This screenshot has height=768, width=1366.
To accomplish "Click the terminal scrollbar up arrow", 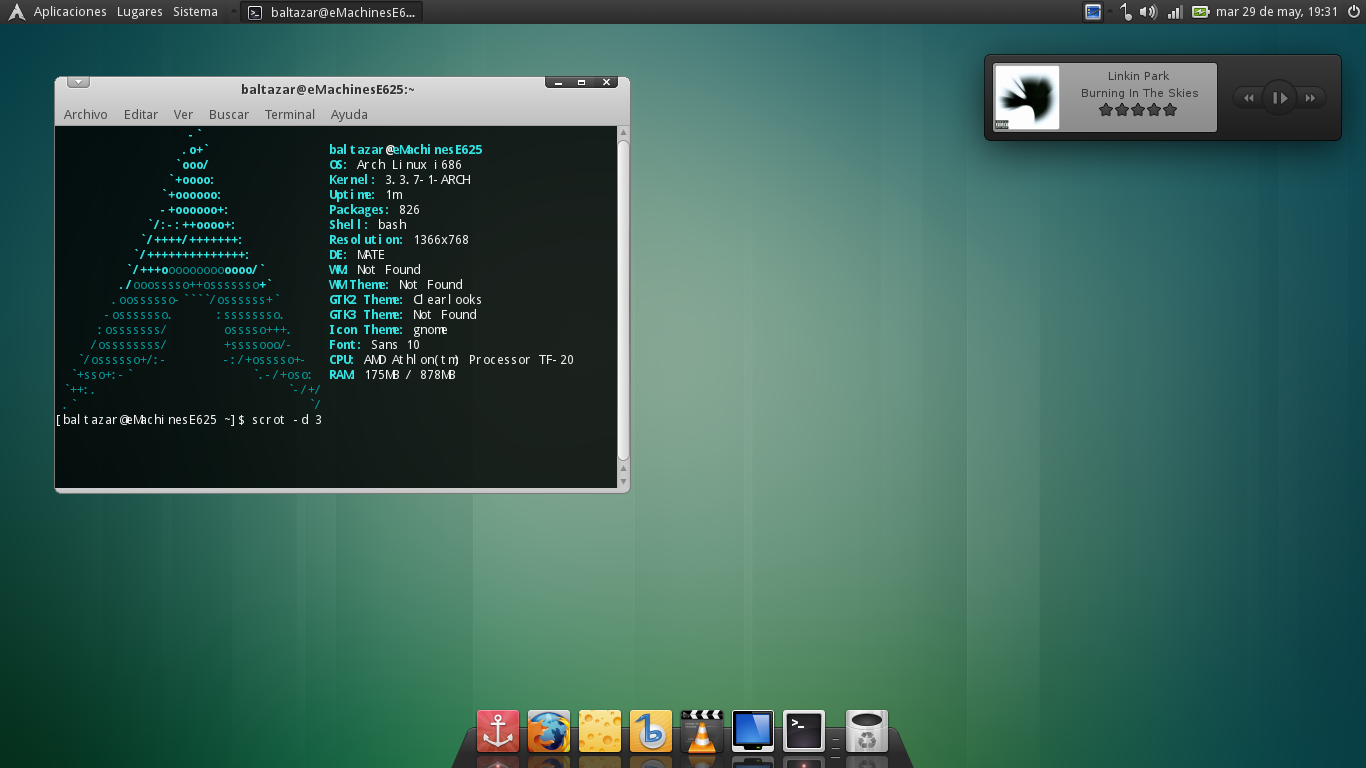I will 624,132.
